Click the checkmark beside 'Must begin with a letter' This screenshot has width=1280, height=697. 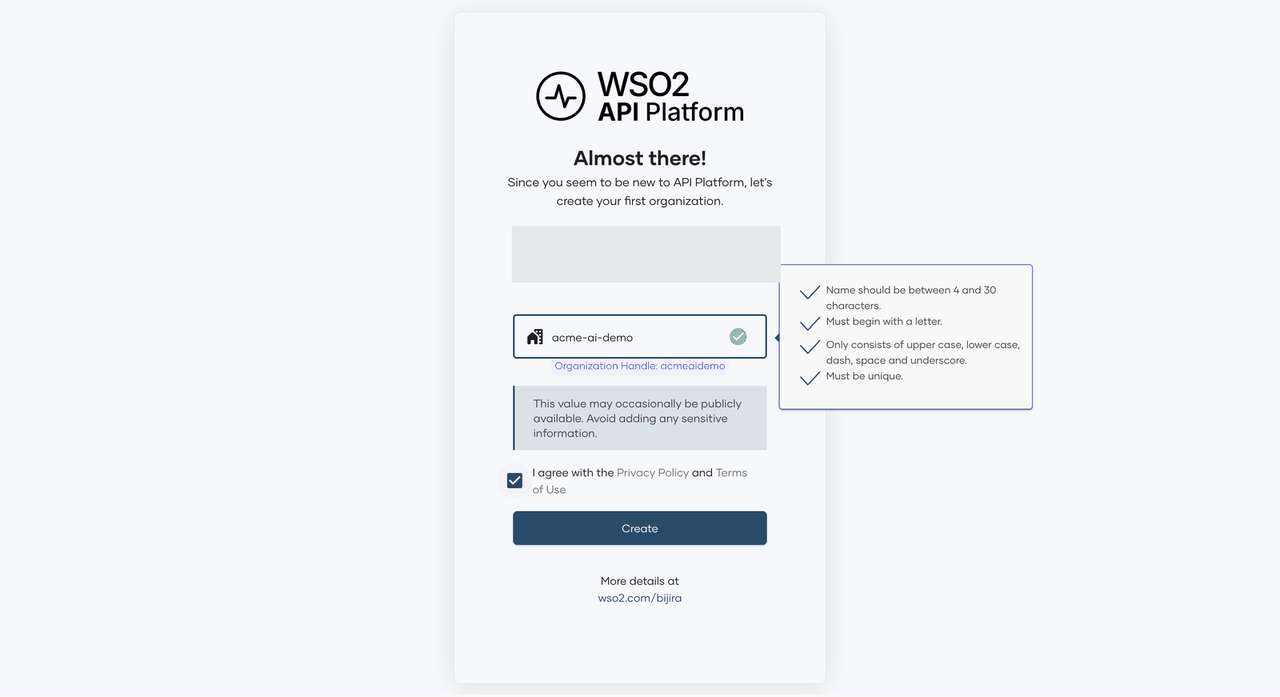click(810, 324)
